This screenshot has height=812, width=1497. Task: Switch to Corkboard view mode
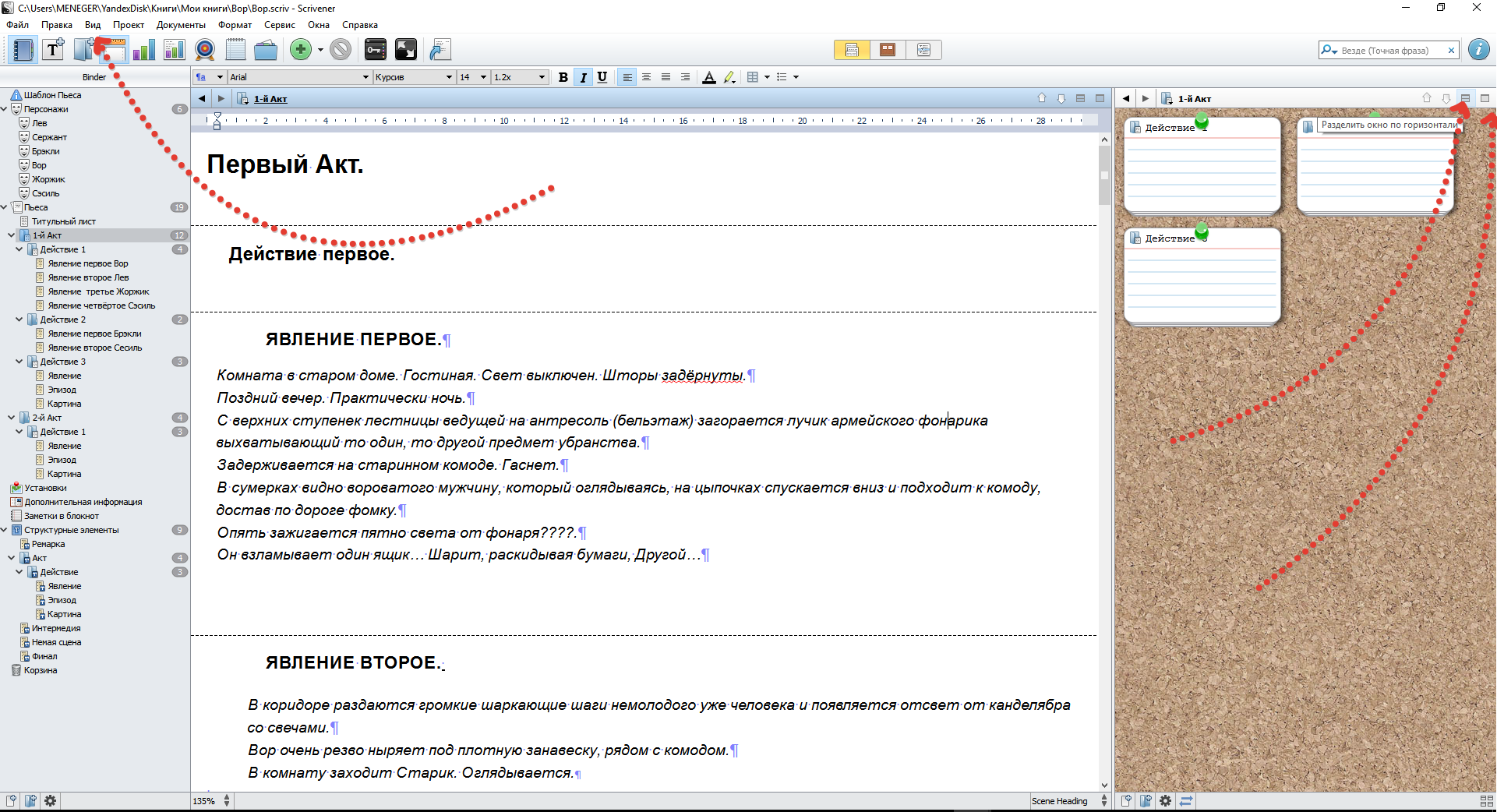tap(887, 50)
